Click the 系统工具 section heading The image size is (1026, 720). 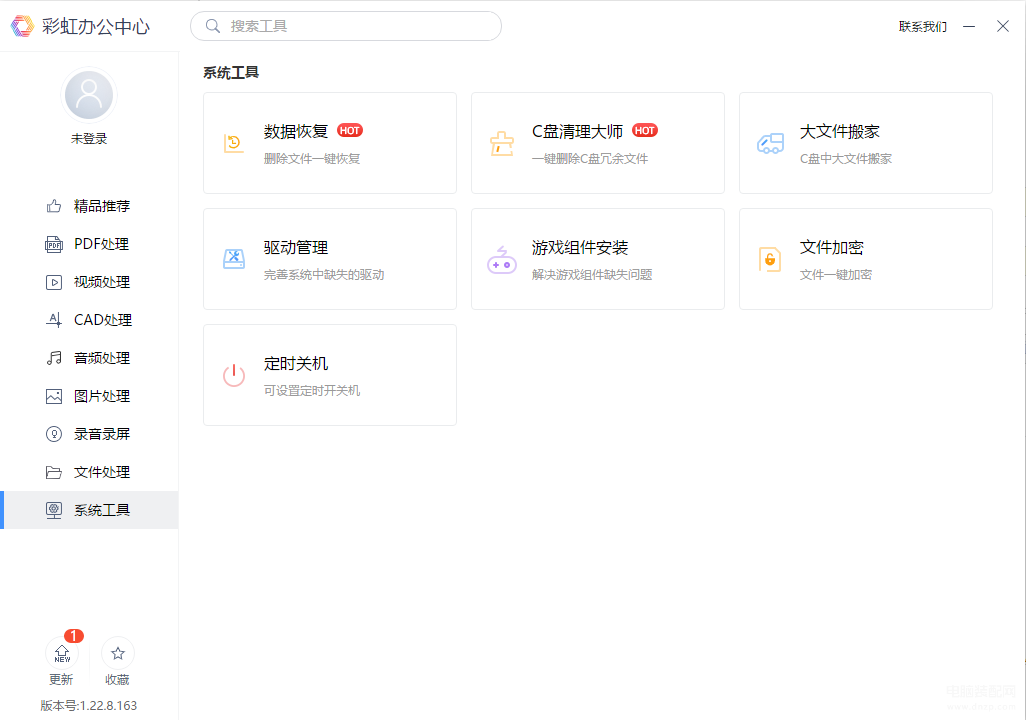click(231, 73)
